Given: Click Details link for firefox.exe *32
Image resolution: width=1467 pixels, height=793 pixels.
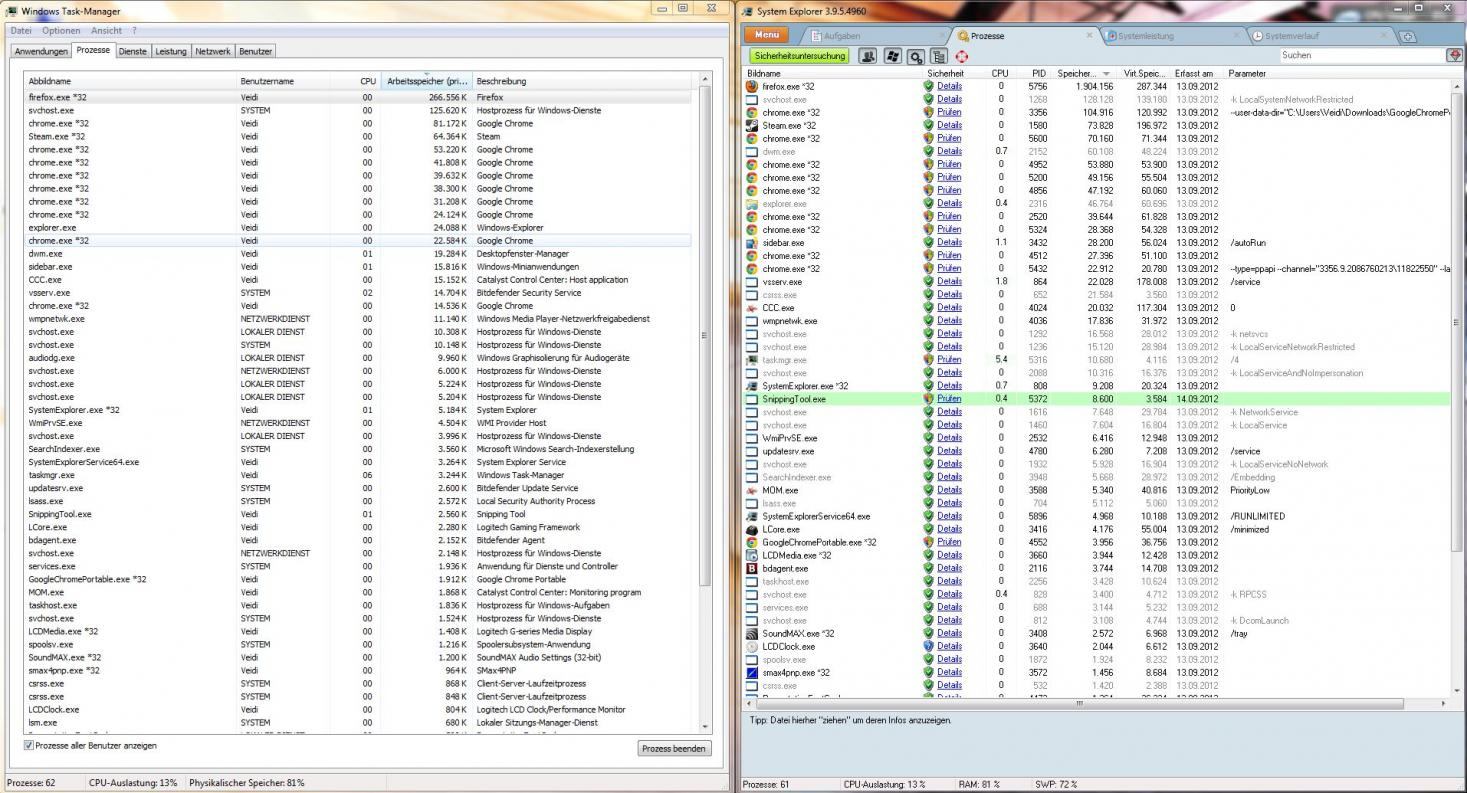Looking at the screenshot, I should (949, 86).
